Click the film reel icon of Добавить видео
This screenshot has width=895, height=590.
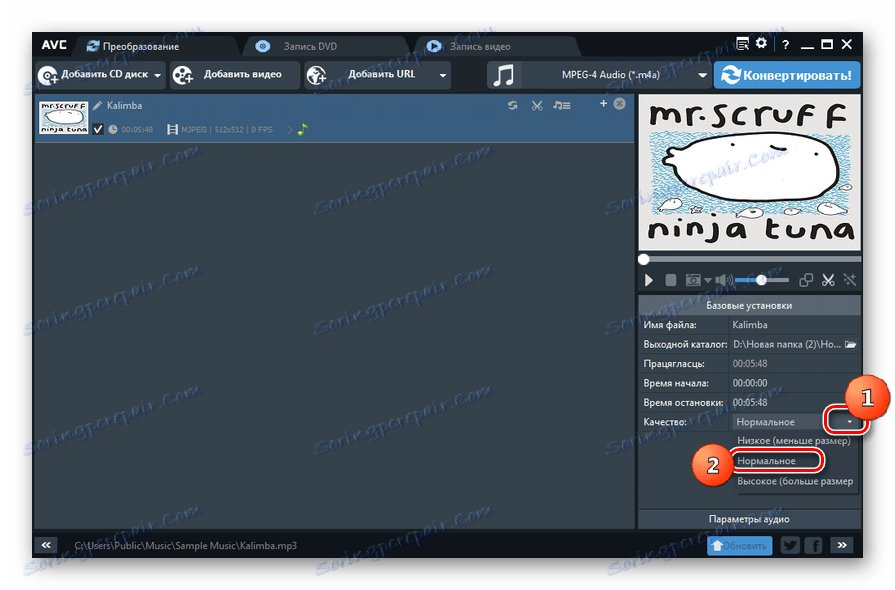tap(183, 75)
